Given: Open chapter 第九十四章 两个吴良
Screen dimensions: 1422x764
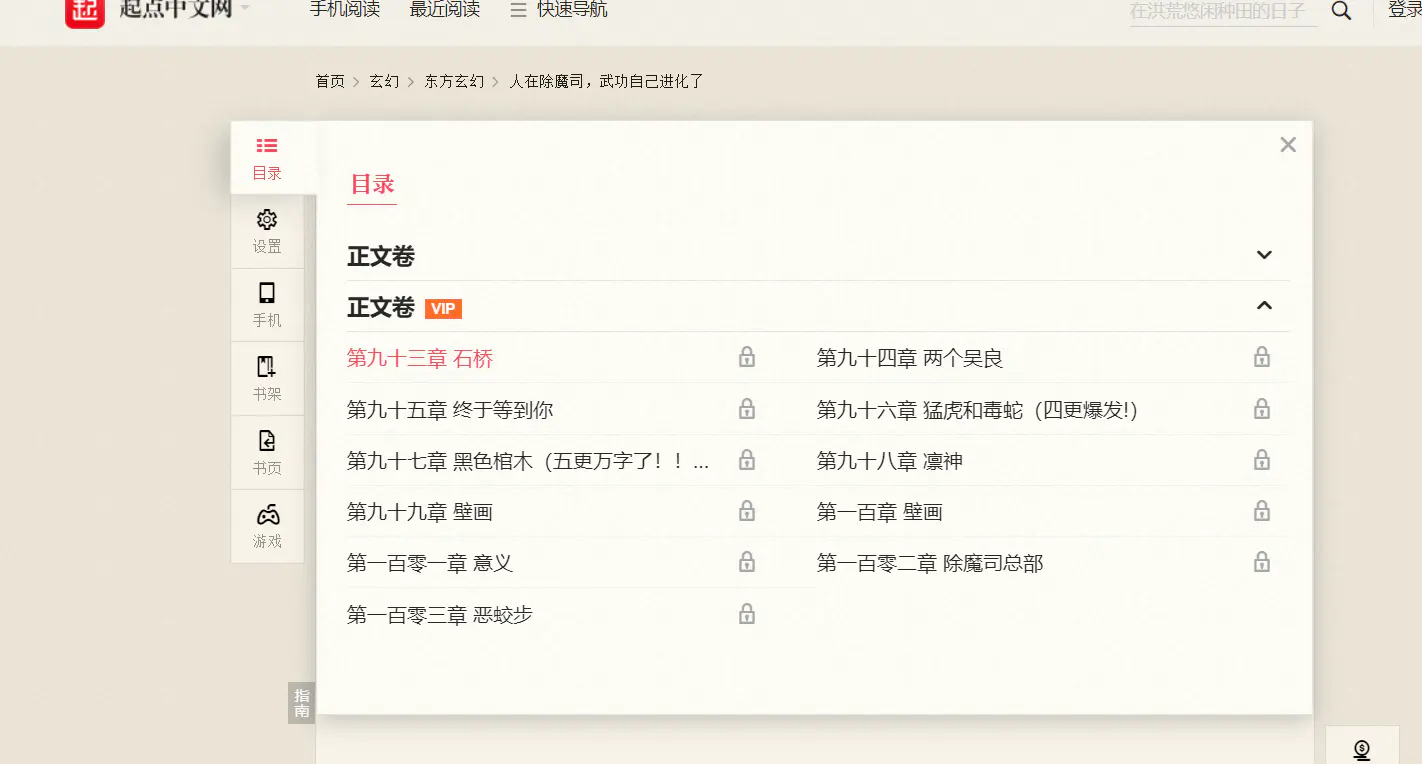Looking at the screenshot, I should [910, 358].
